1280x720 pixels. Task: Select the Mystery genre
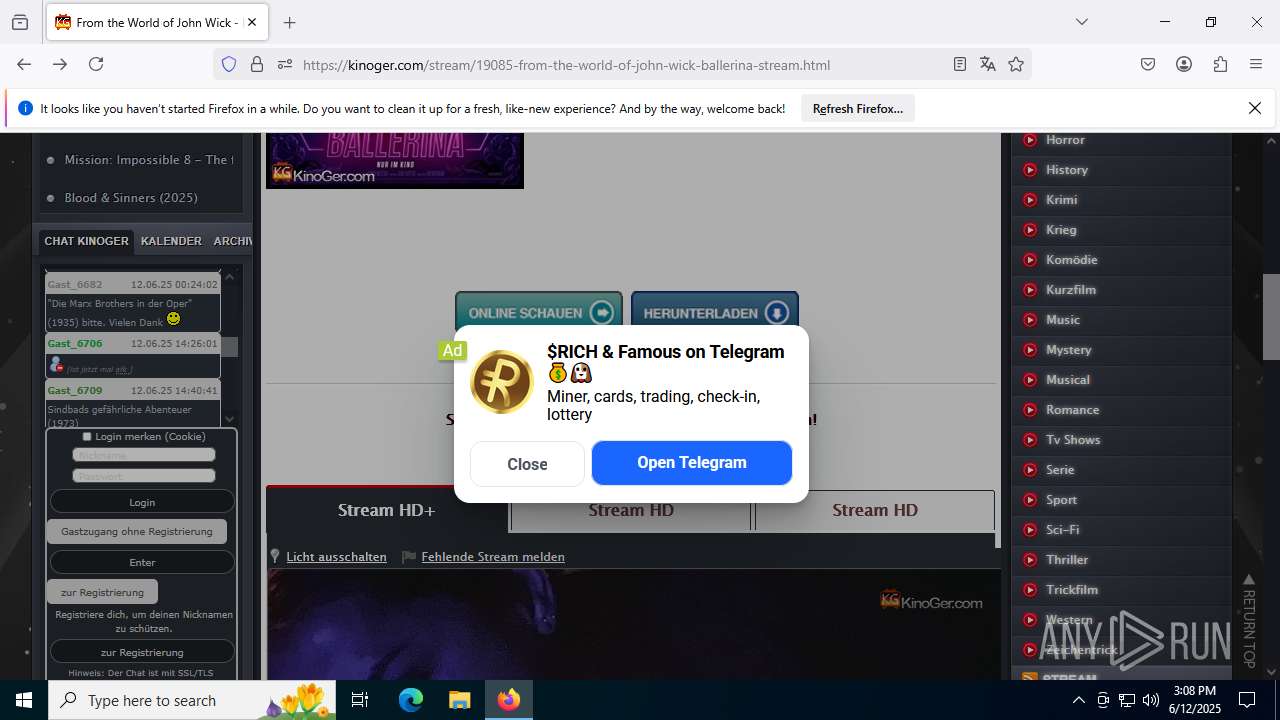tap(1068, 350)
